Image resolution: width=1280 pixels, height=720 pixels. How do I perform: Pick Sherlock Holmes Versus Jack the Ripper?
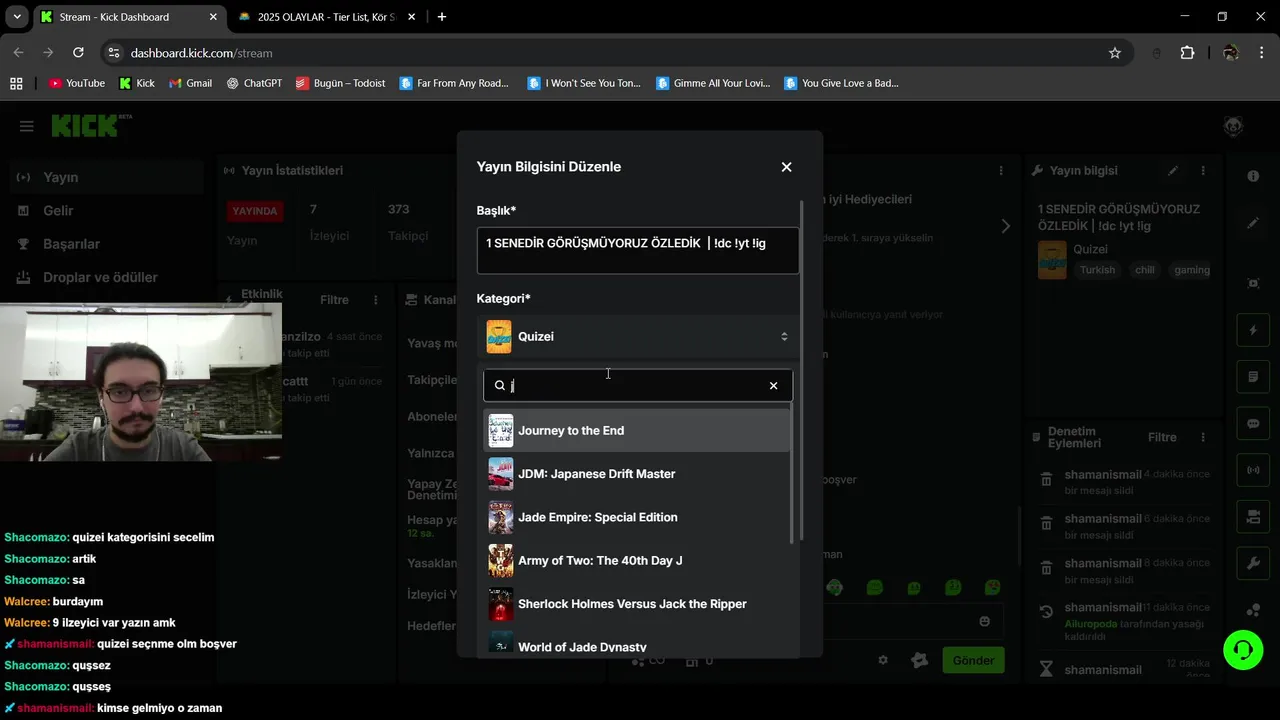coord(637,604)
